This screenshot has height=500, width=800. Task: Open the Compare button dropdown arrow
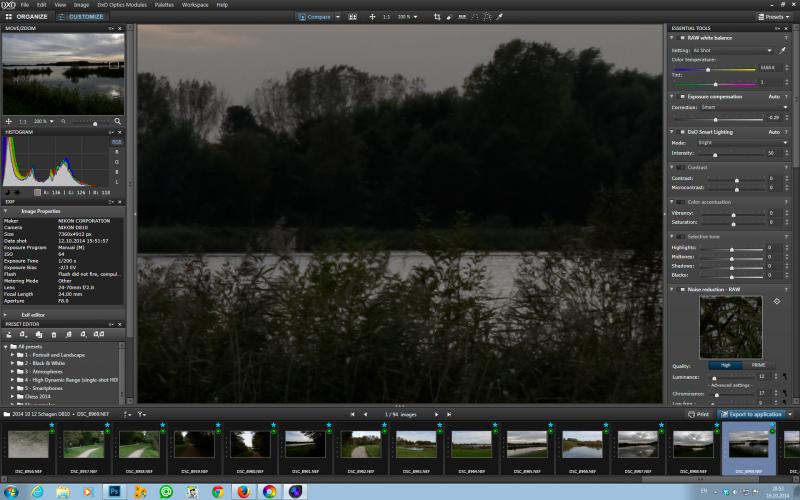[x=338, y=17]
